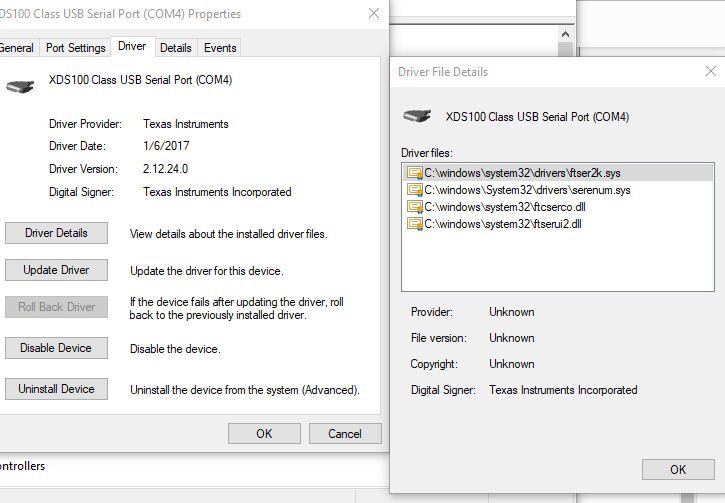This screenshot has height=503, width=725.
Task: Click Disable Device button
Action: [x=56, y=348]
